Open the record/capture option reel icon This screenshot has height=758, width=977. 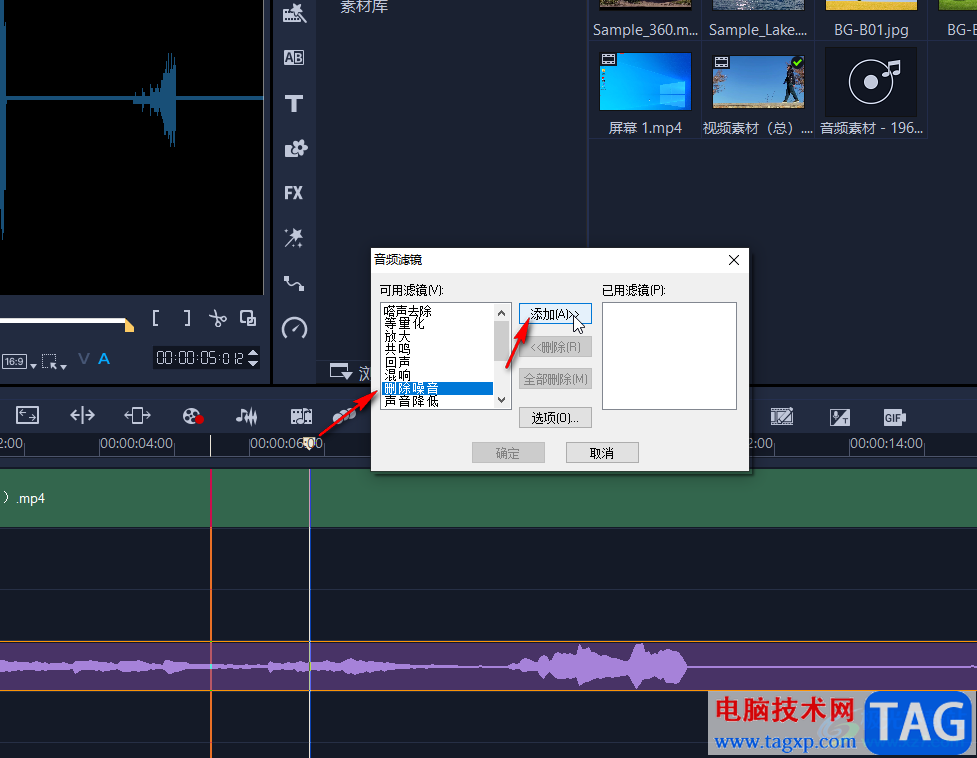pyautogui.click(x=193, y=416)
